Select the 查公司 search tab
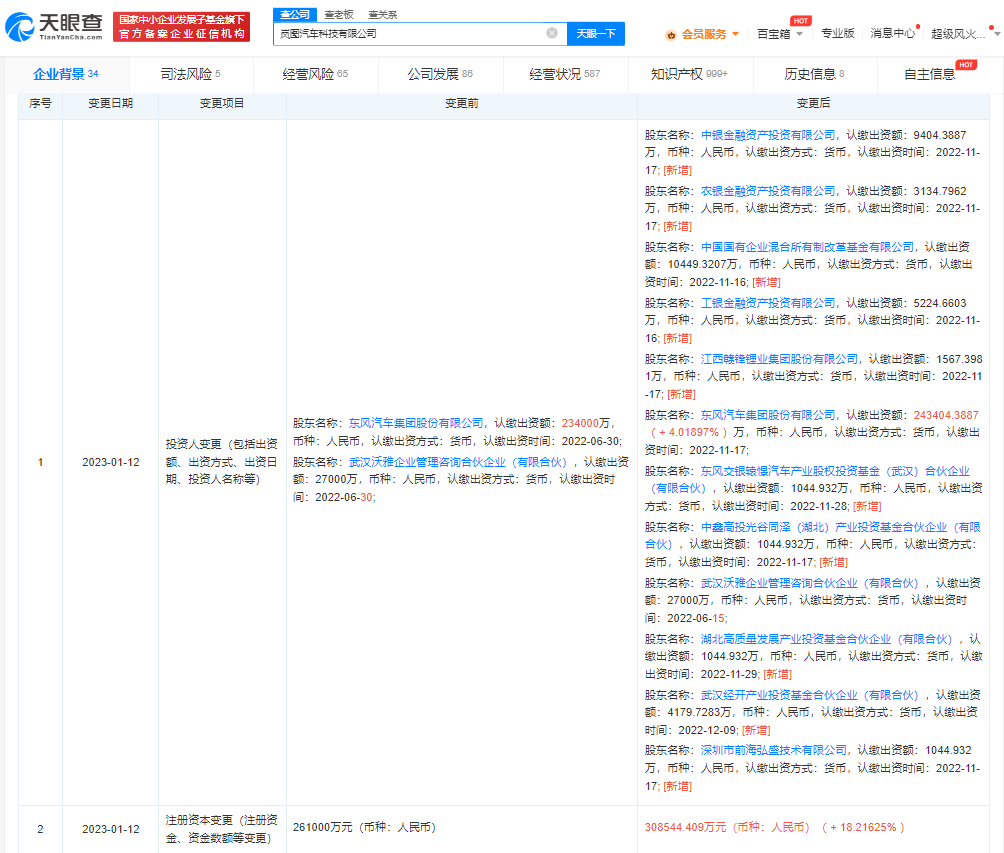1004x853 pixels. click(295, 14)
